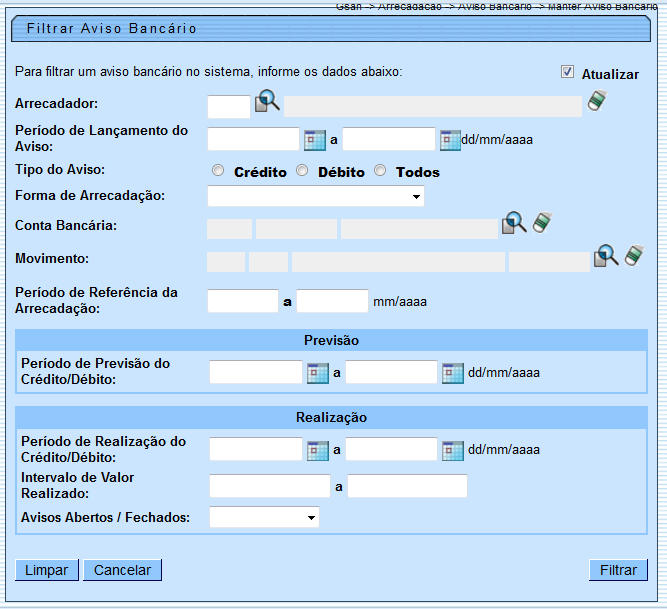Screen dimensions: 667x609
Task: Expand the Forma de Arrecadação dropdown
Action: coord(315,197)
